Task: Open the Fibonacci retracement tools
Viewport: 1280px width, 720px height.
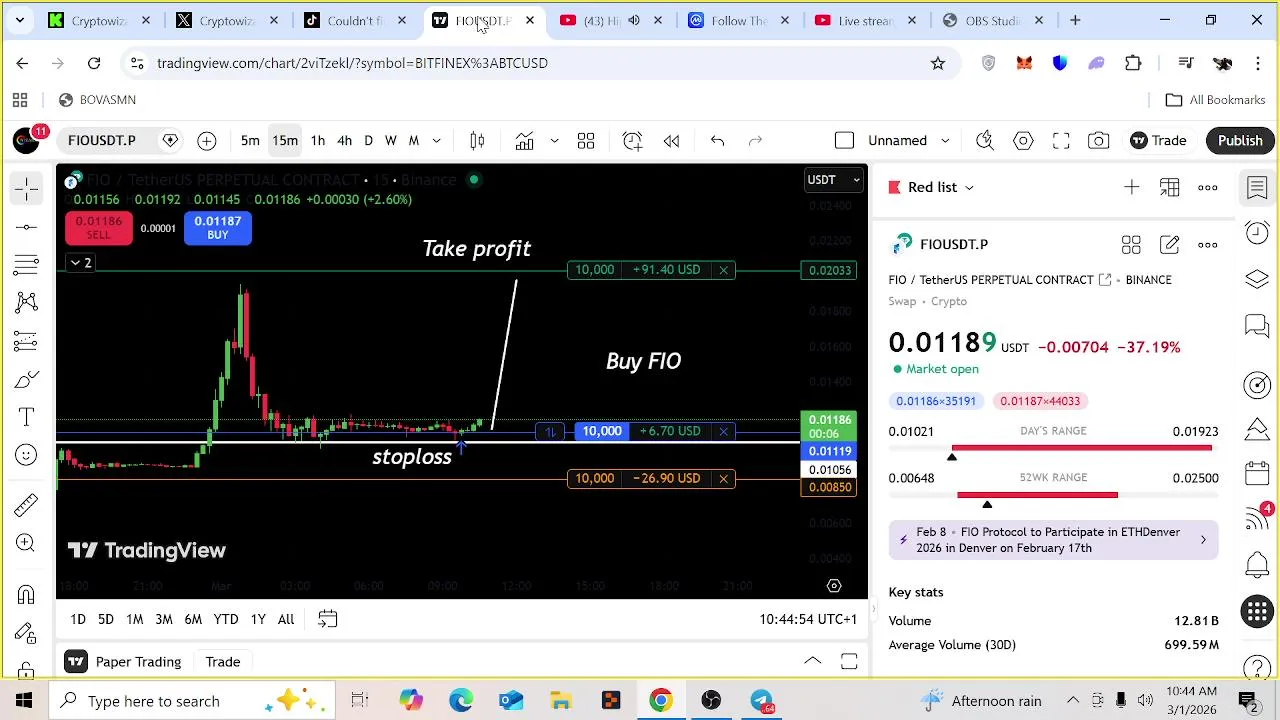Action: (26, 265)
